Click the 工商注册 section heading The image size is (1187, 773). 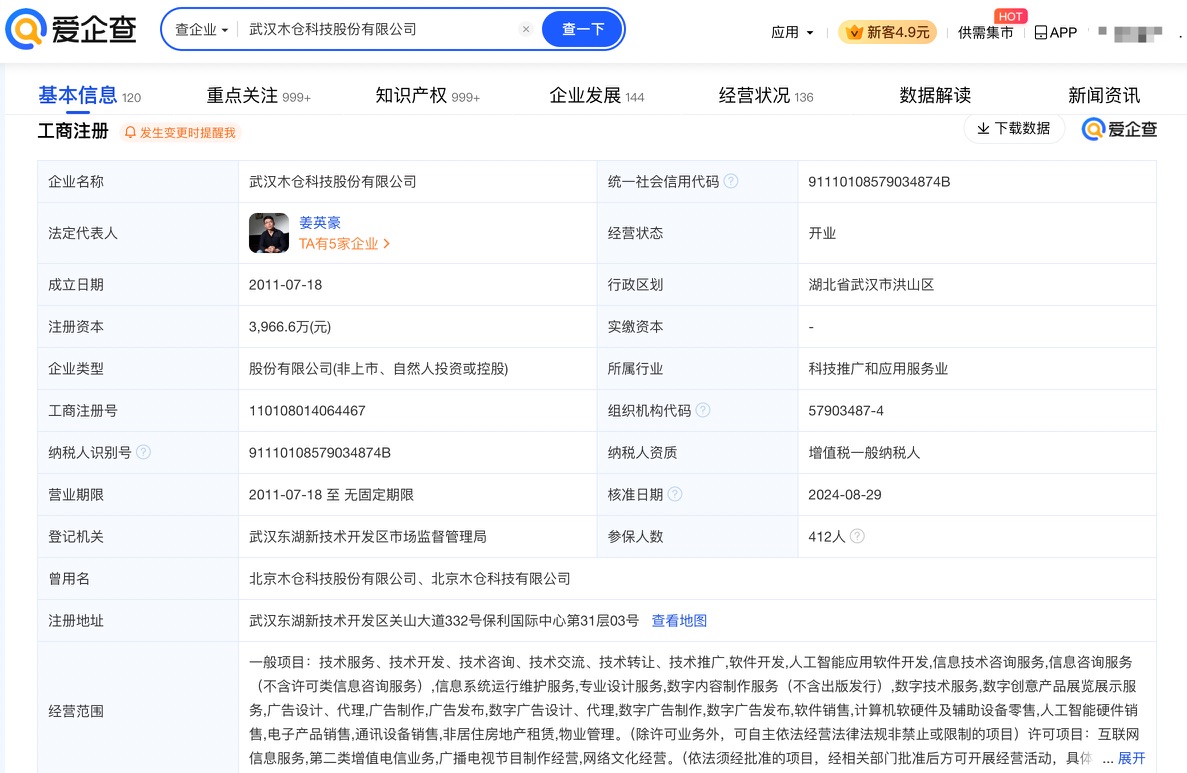(x=73, y=131)
